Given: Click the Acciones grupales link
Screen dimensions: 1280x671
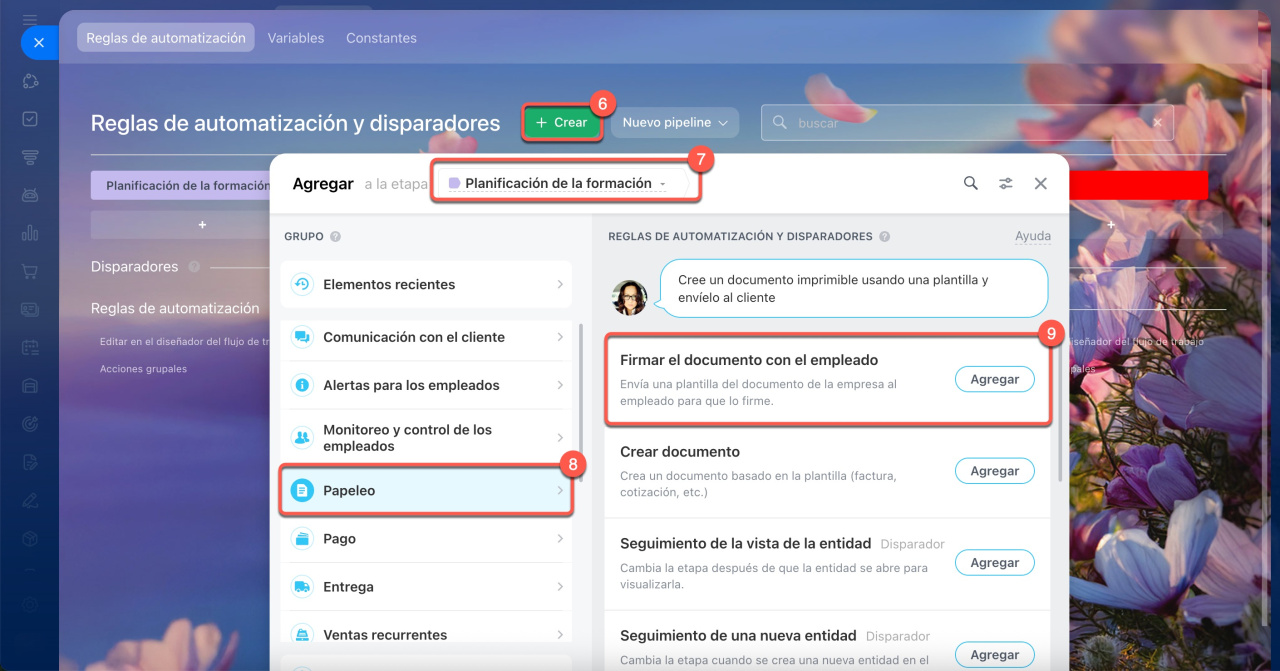Looking at the screenshot, I should [x=143, y=369].
